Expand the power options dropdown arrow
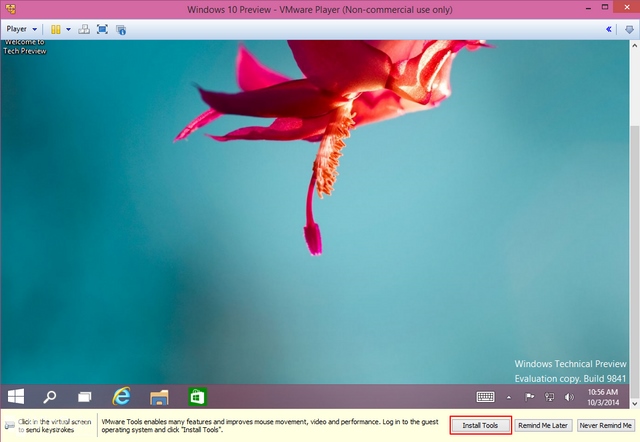The image size is (640, 442). click(x=68, y=29)
